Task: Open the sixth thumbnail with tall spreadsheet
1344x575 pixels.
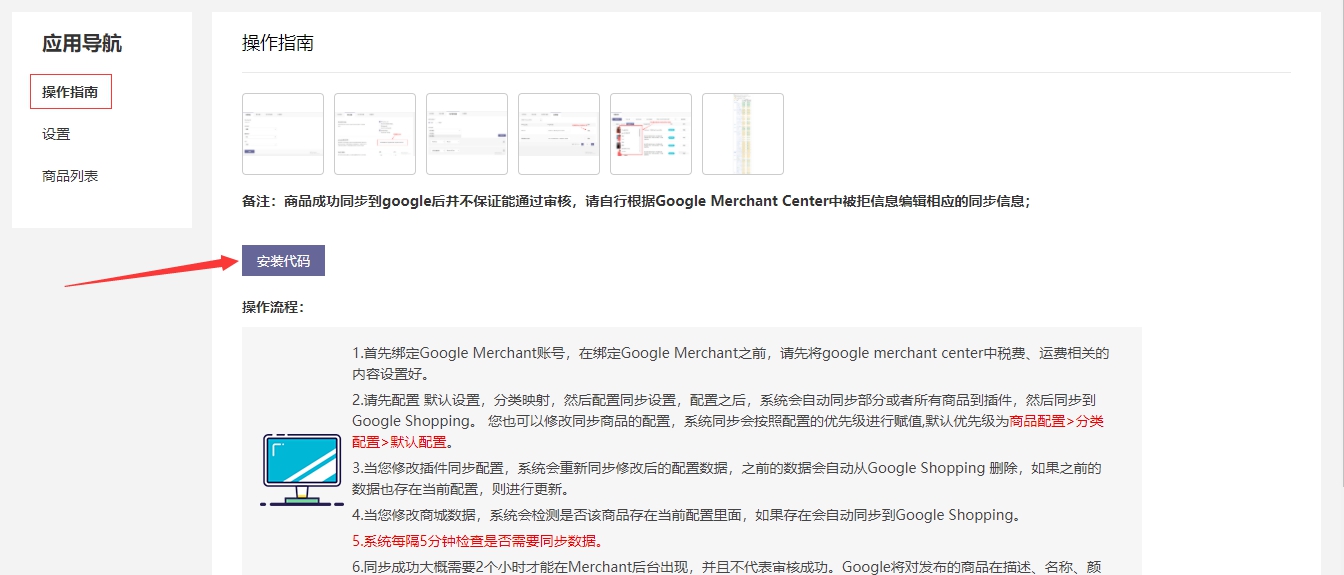Action: (x=743, y=134)
